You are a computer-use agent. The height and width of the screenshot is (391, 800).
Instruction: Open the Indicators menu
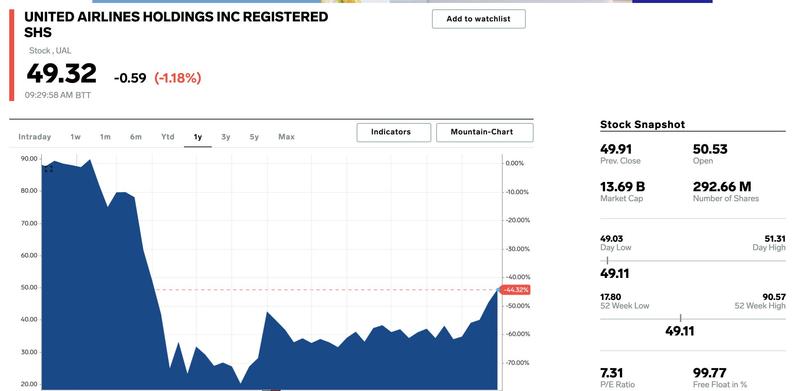tap(393, 132)
